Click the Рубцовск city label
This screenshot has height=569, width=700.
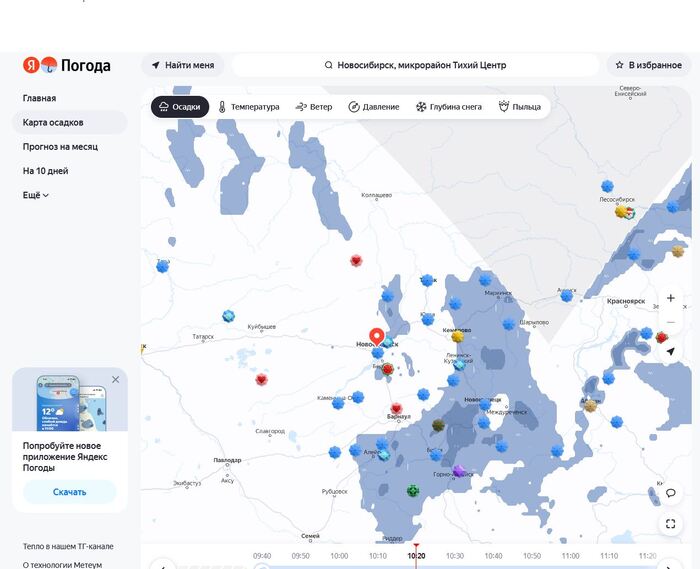[334, 491]
